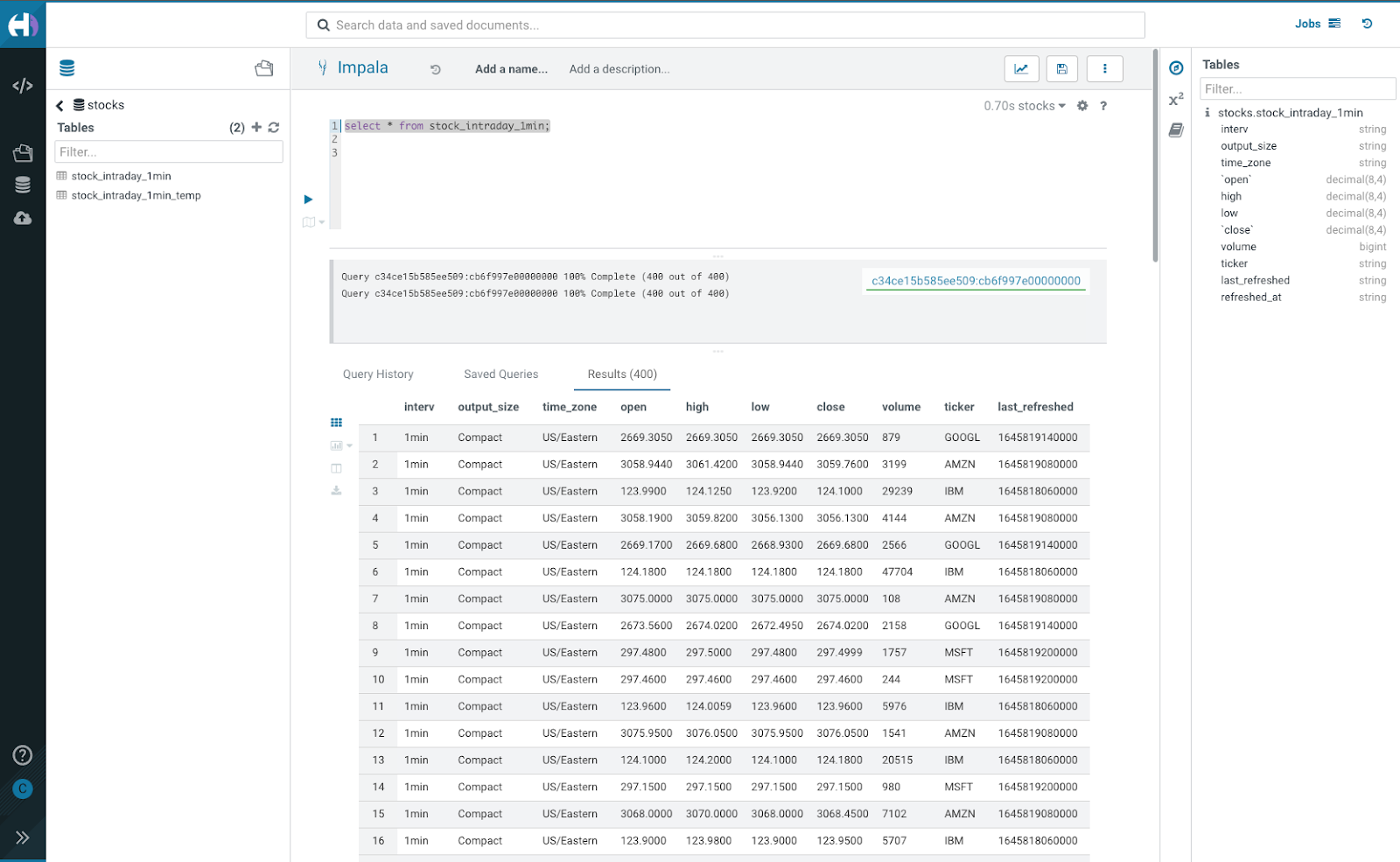Open the chart type dropdown arrow
1400x862 pixels.
click(x=347, y=445)
